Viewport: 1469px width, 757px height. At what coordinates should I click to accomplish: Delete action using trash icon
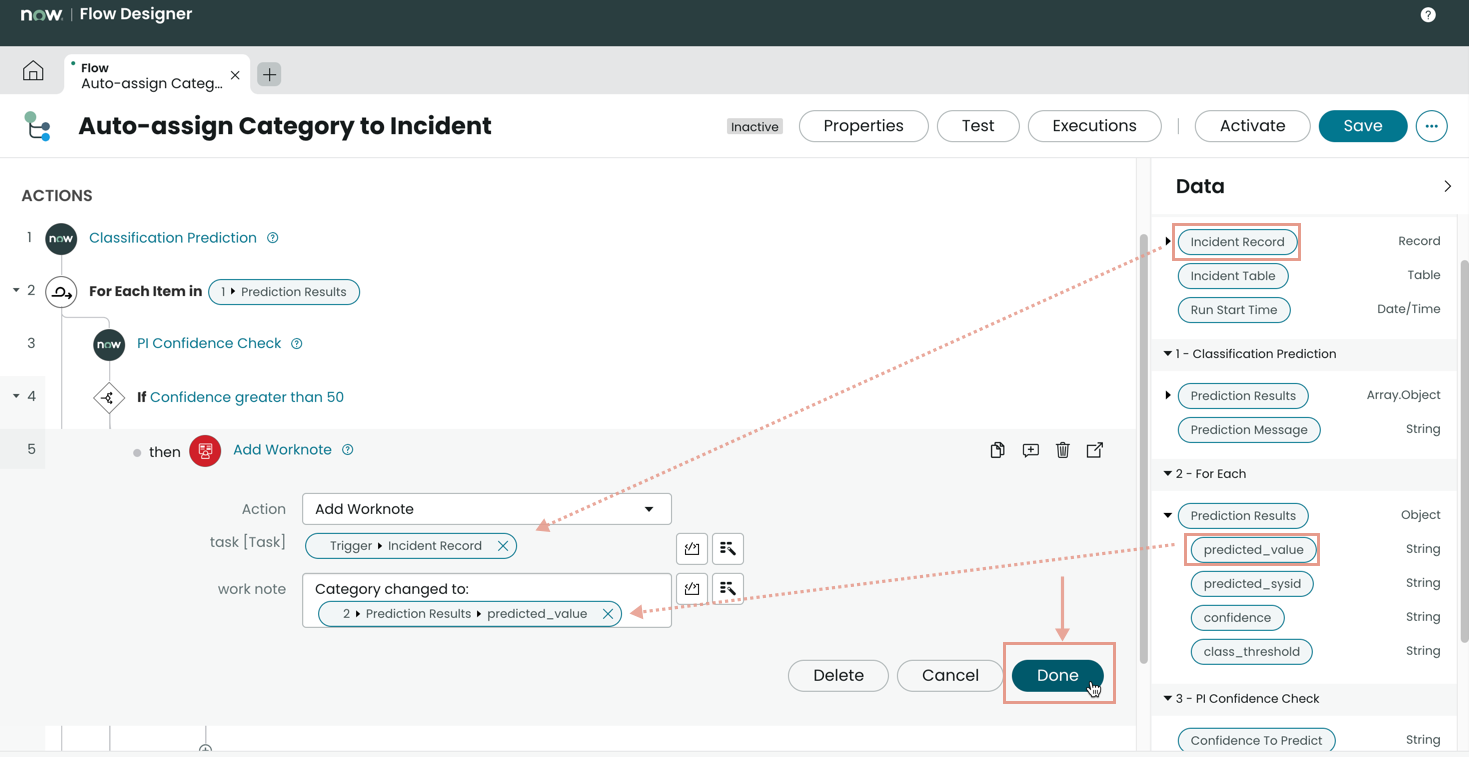1063,450
